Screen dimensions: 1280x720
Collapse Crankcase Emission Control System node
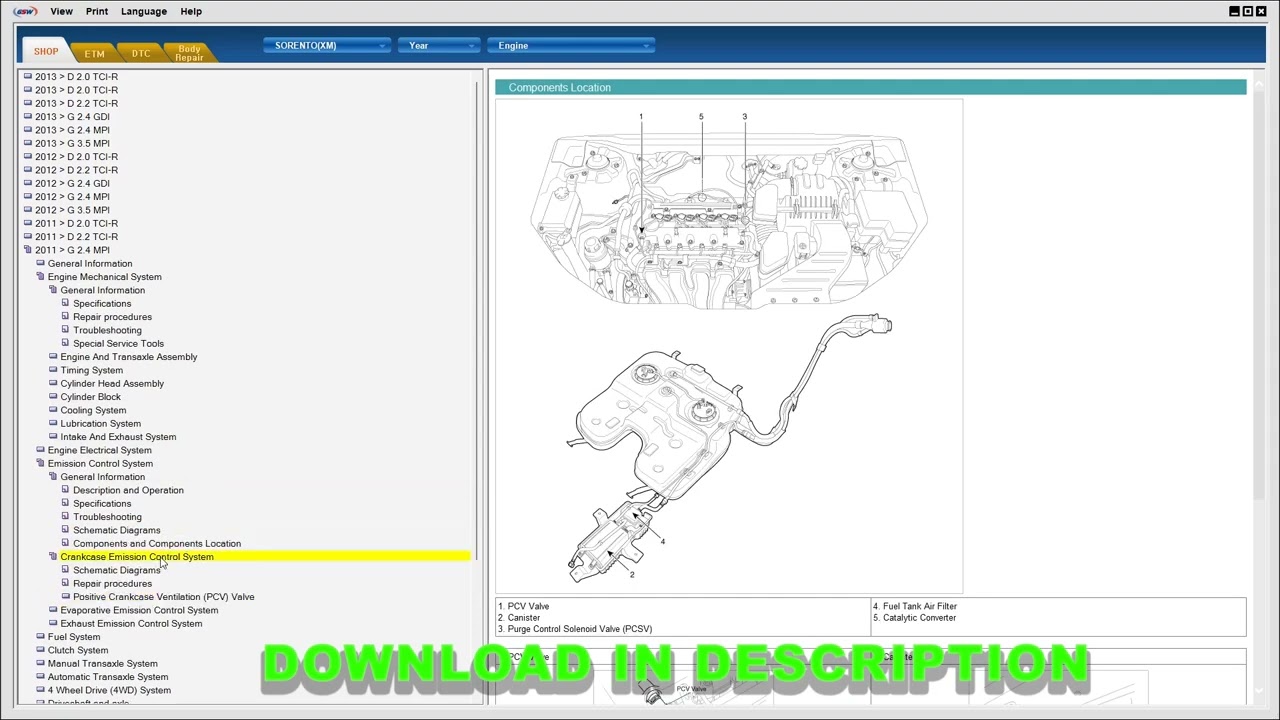tap(53, 557)
